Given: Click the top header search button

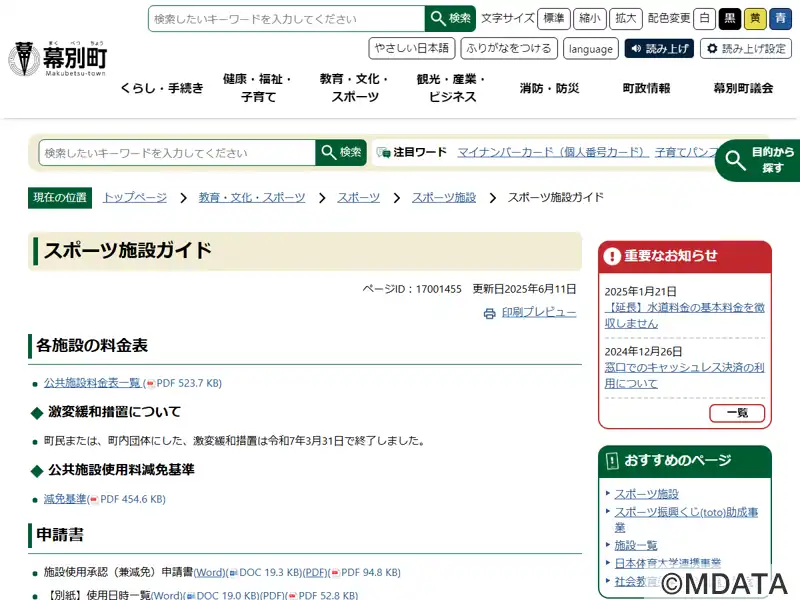Looking at the screenshot, I should click(450, 18).
